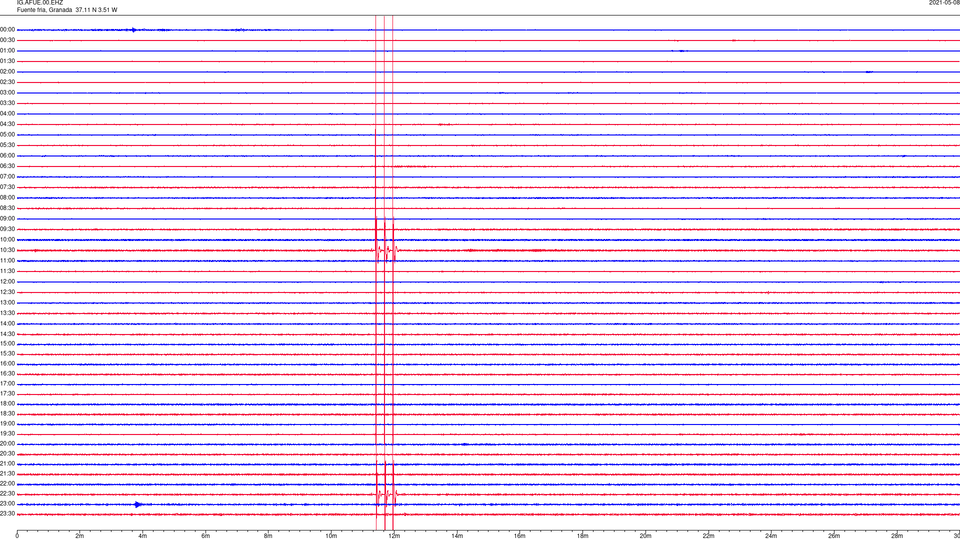Click the 12:30 trace row label

pyautogui.click(x=7, y=292)
